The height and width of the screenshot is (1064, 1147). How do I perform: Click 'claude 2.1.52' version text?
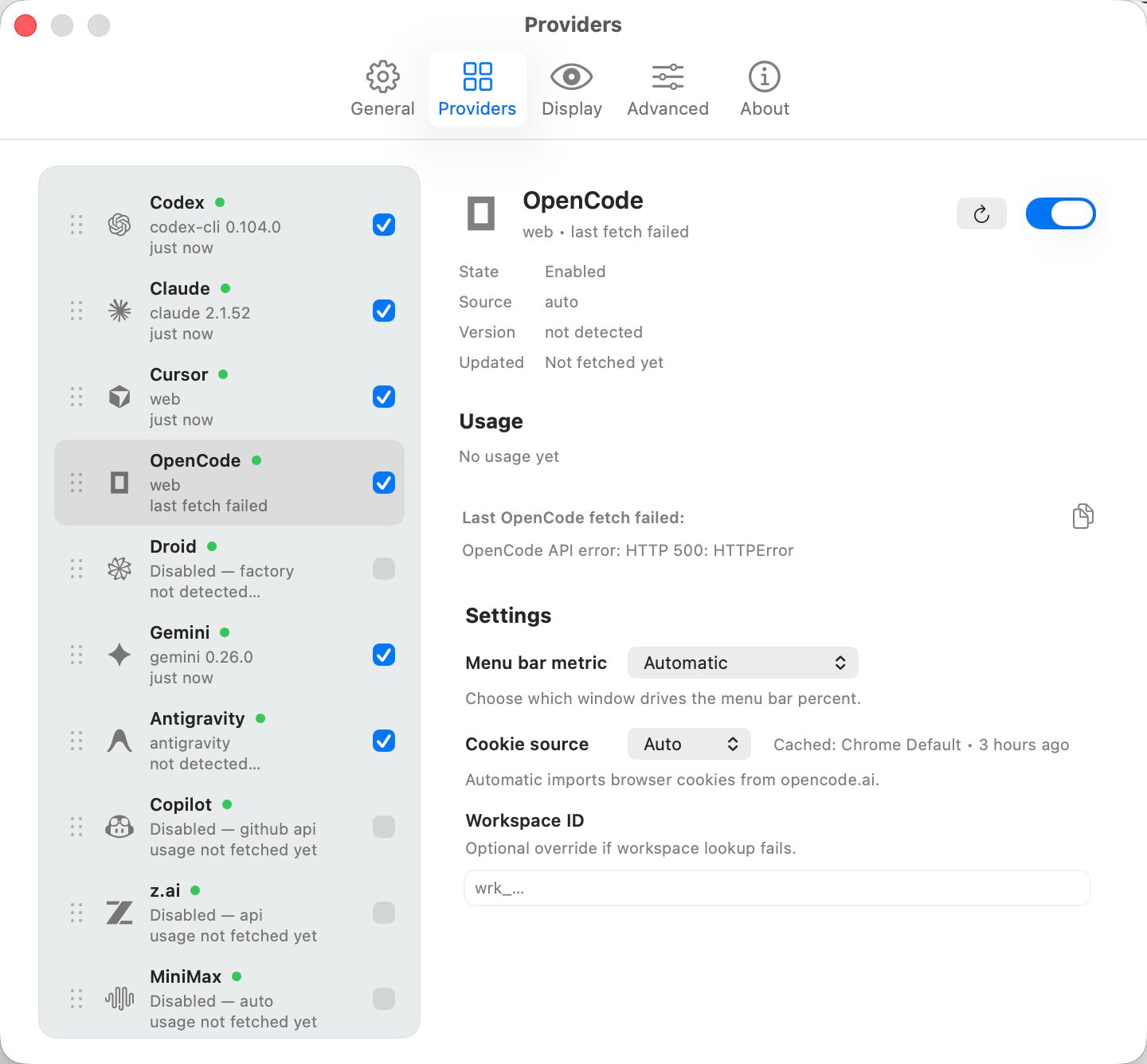pos(200,313)
